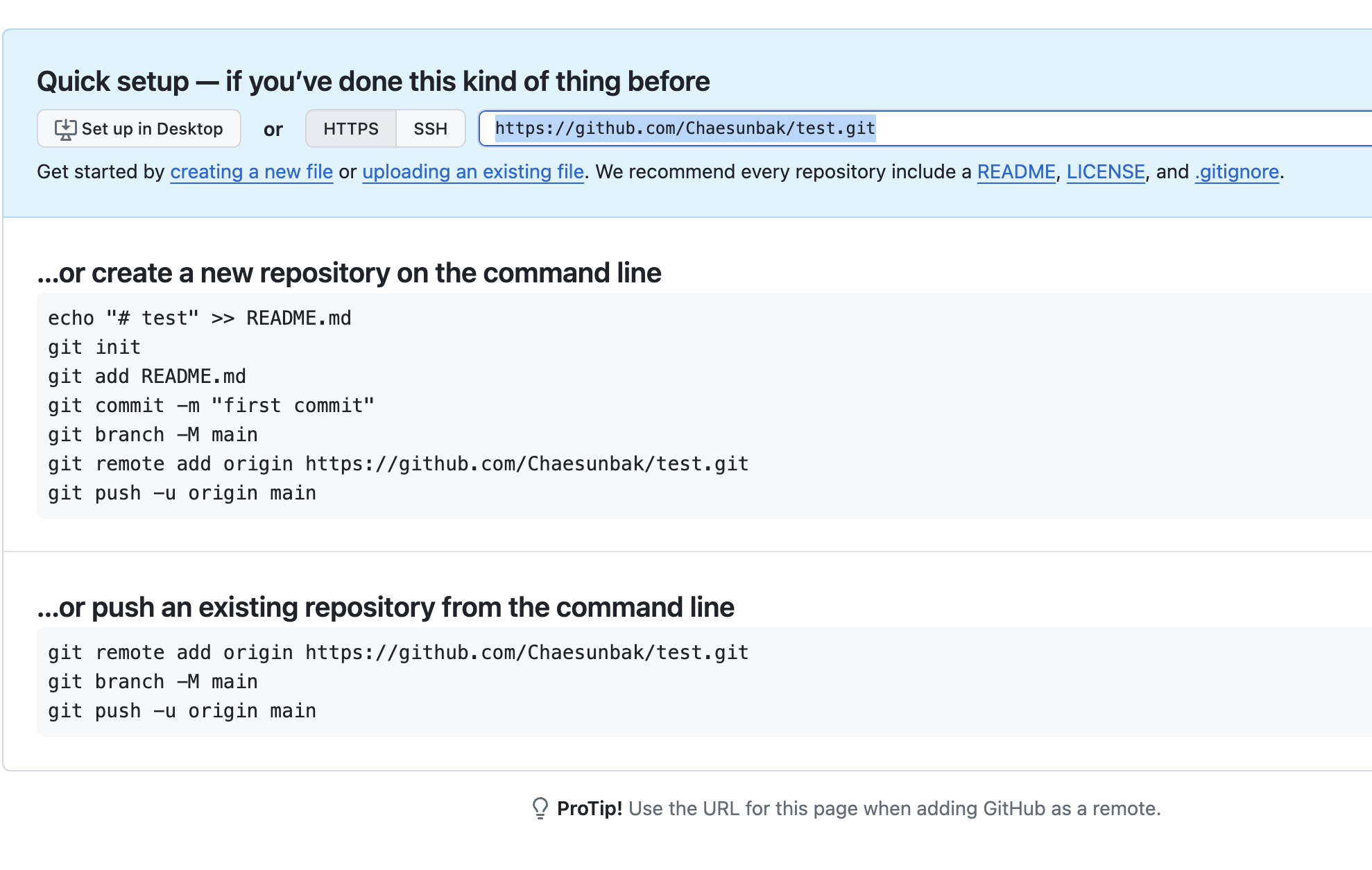The height and width of the screenshot is (870, 1372).
Task: Select the HTTPS protocol option
Action: click(350, 128)
